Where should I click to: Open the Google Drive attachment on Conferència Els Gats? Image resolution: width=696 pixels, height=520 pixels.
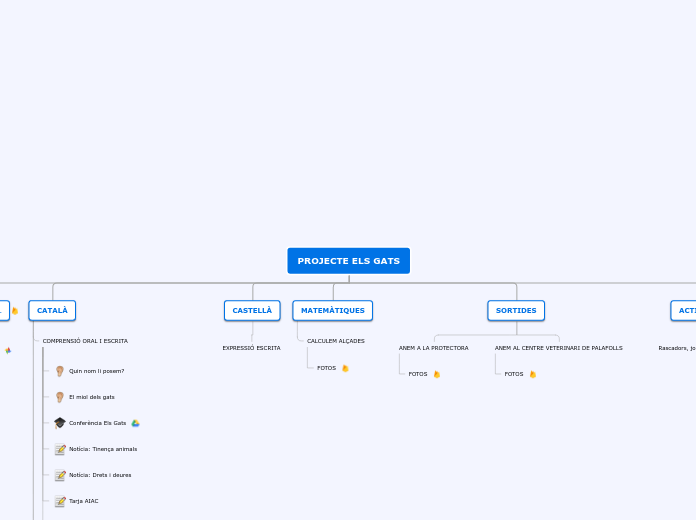click(135, 423)
